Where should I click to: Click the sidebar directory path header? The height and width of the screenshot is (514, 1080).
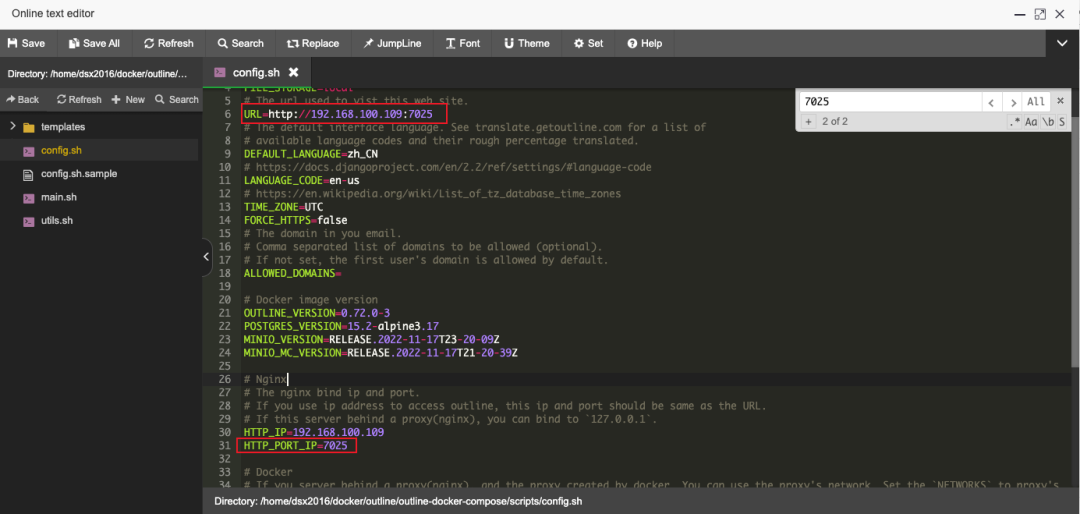tap(97, 73)
